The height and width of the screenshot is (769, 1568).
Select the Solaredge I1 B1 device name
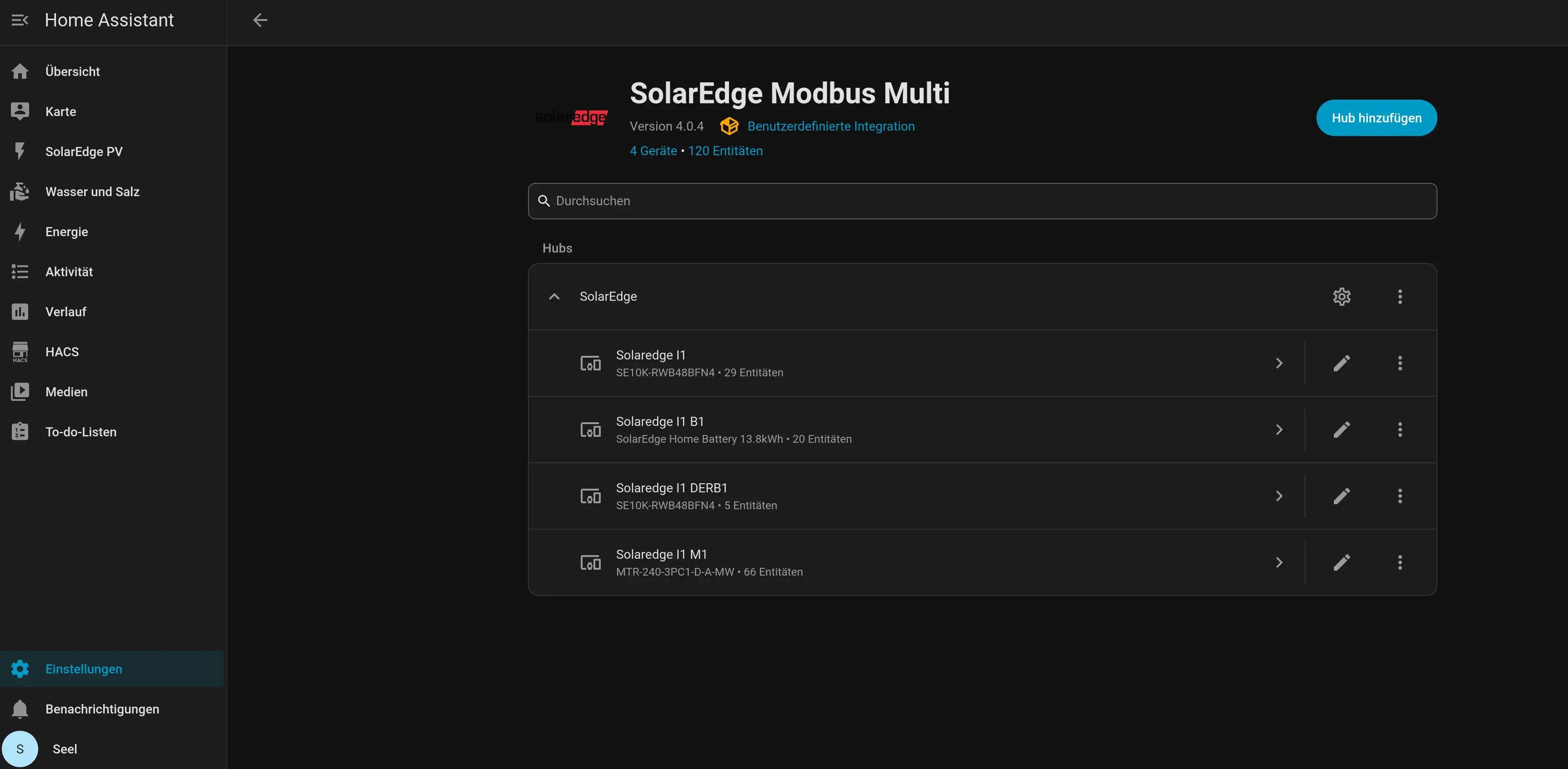(660, 422)
